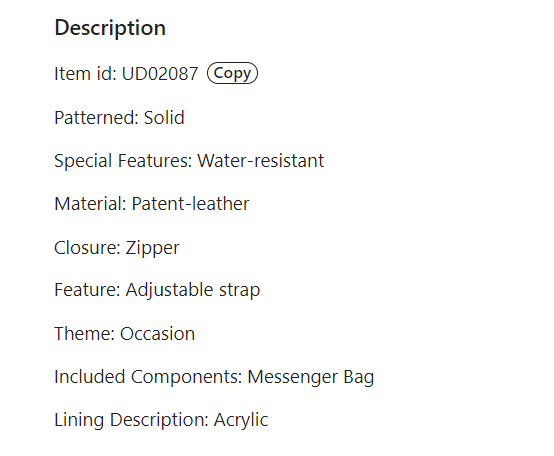This screenshot has height=456, width=554.
Task: Select the 'Zipper' closure value
Action: [x=153, y=248]
